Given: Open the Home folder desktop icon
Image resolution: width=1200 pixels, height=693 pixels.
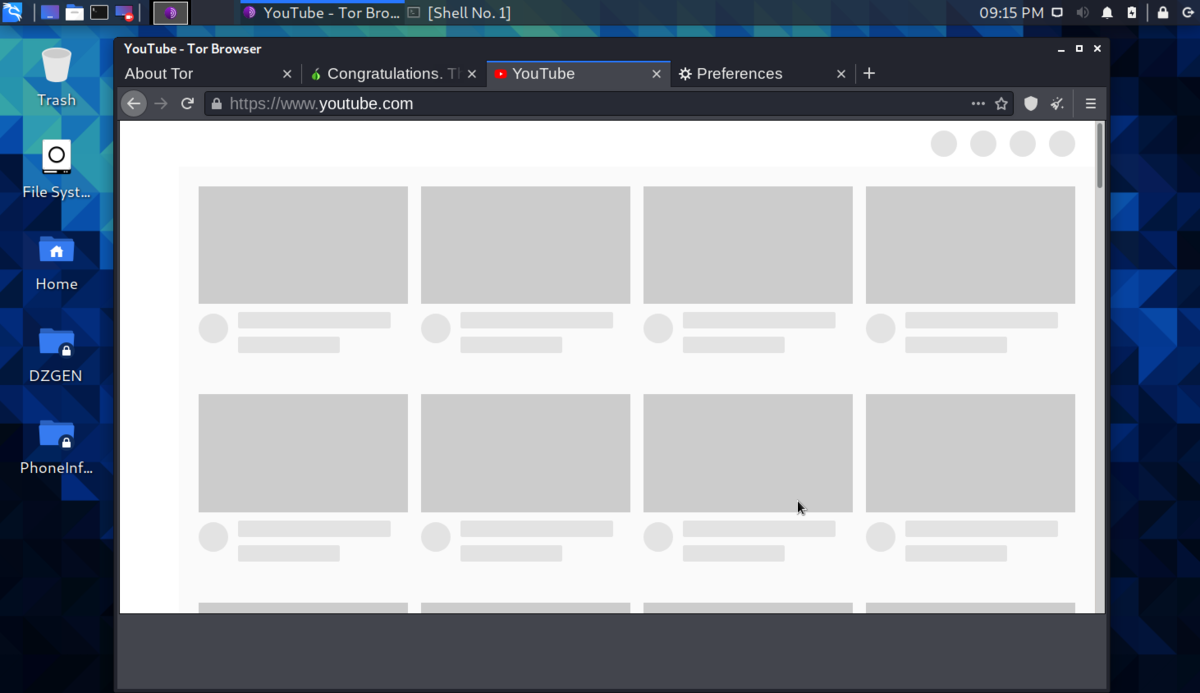Looking at the screenshot, I should coord(56,262).
